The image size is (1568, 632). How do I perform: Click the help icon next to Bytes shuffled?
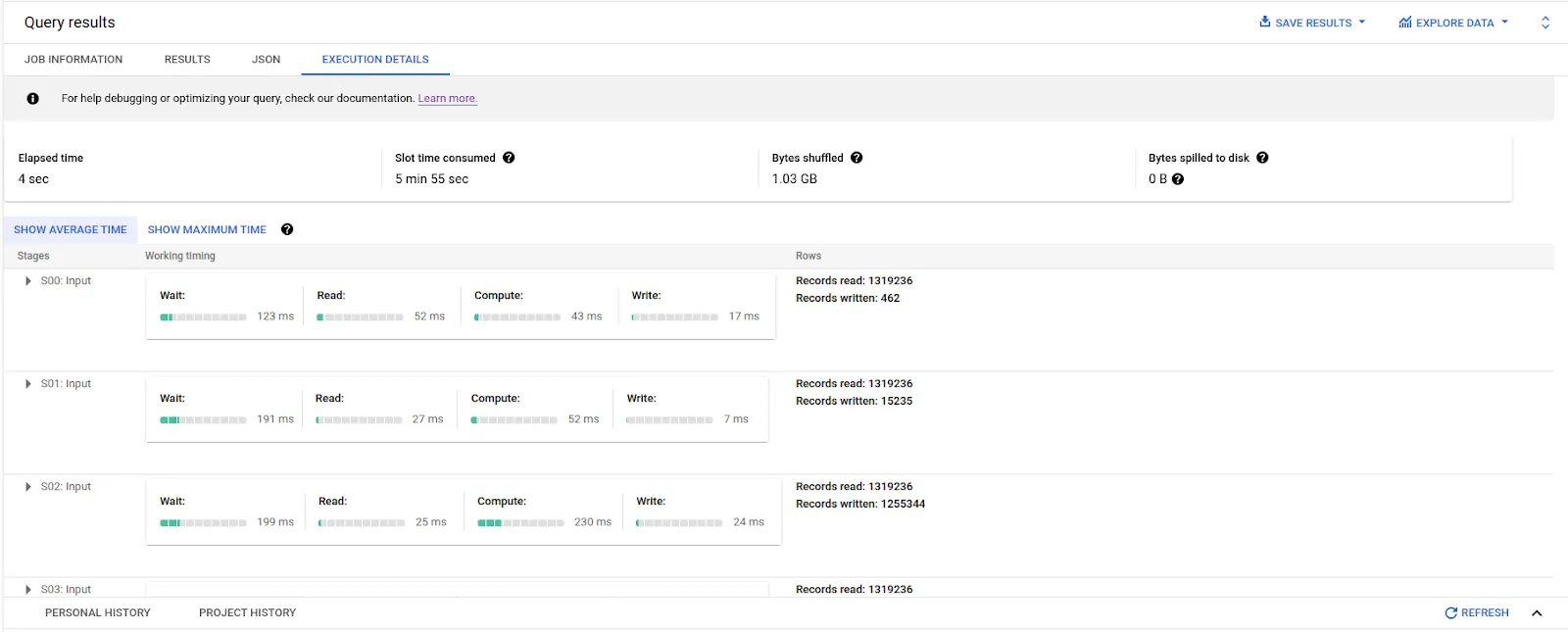[x=857, y=158]
